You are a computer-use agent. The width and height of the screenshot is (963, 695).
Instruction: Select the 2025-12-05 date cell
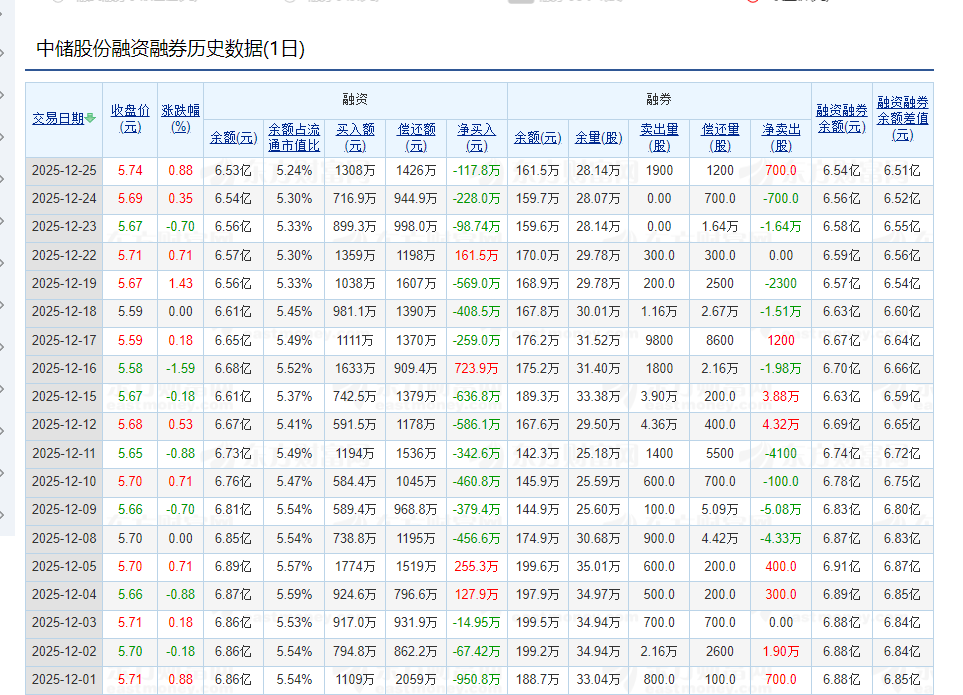tap(64, 567)
